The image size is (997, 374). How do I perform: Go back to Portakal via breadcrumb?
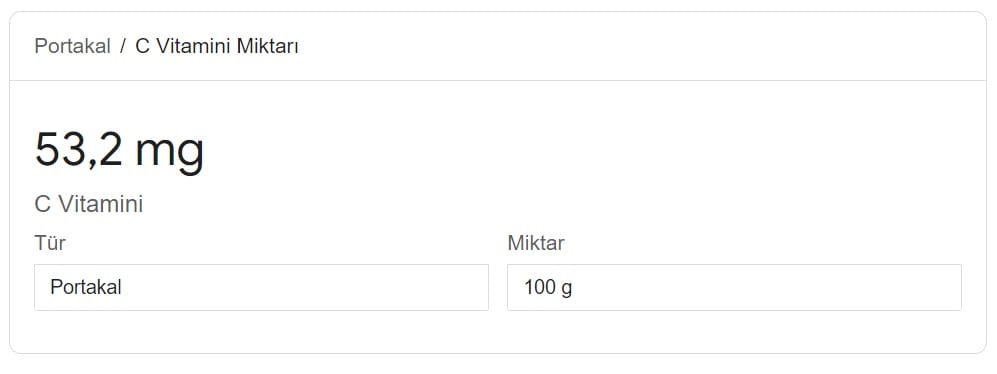click(x=72, y=46)
